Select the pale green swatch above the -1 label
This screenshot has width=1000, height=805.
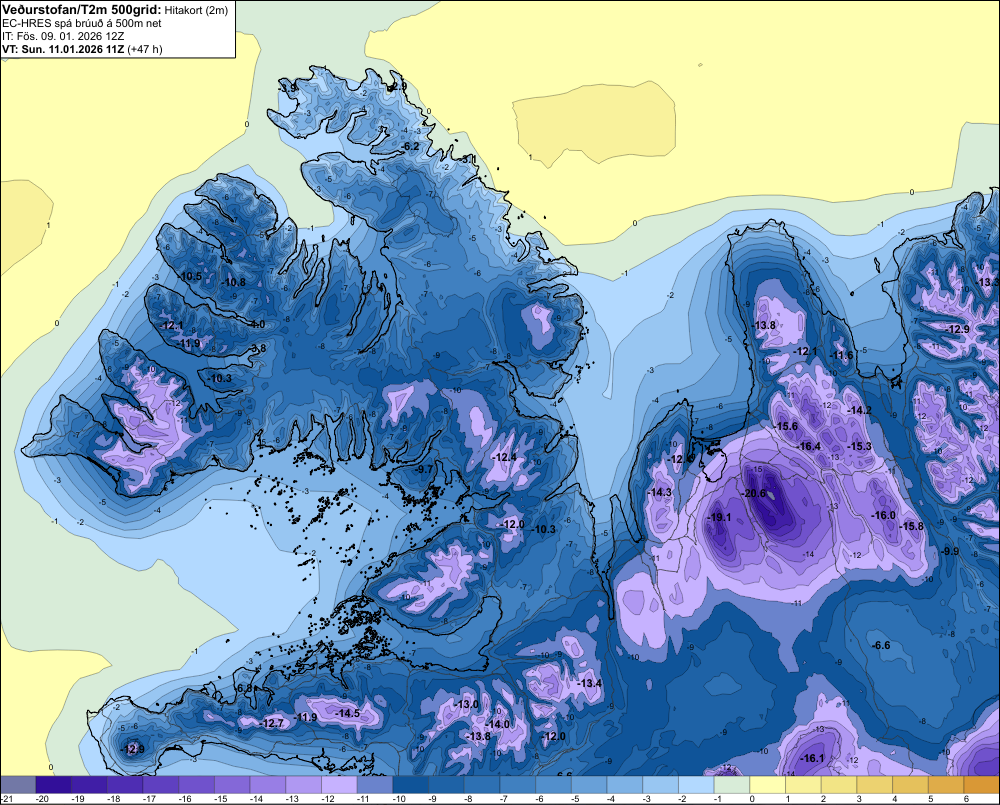click(732, 785)
